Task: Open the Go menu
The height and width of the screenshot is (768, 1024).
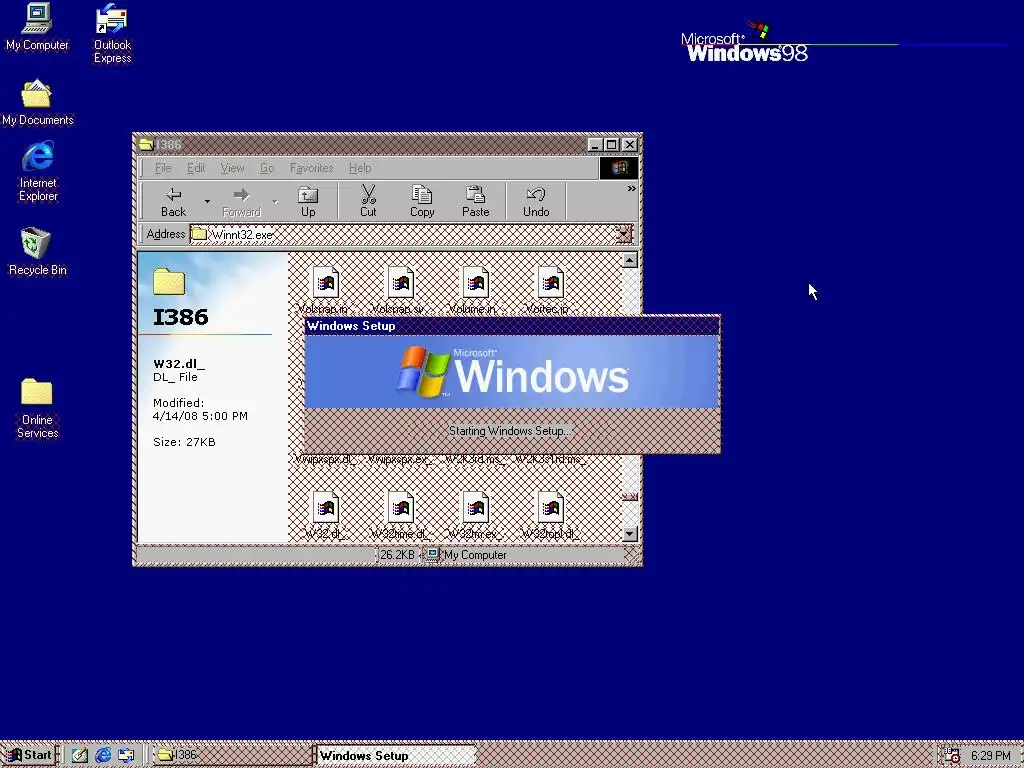Action: tap(266, 168)
